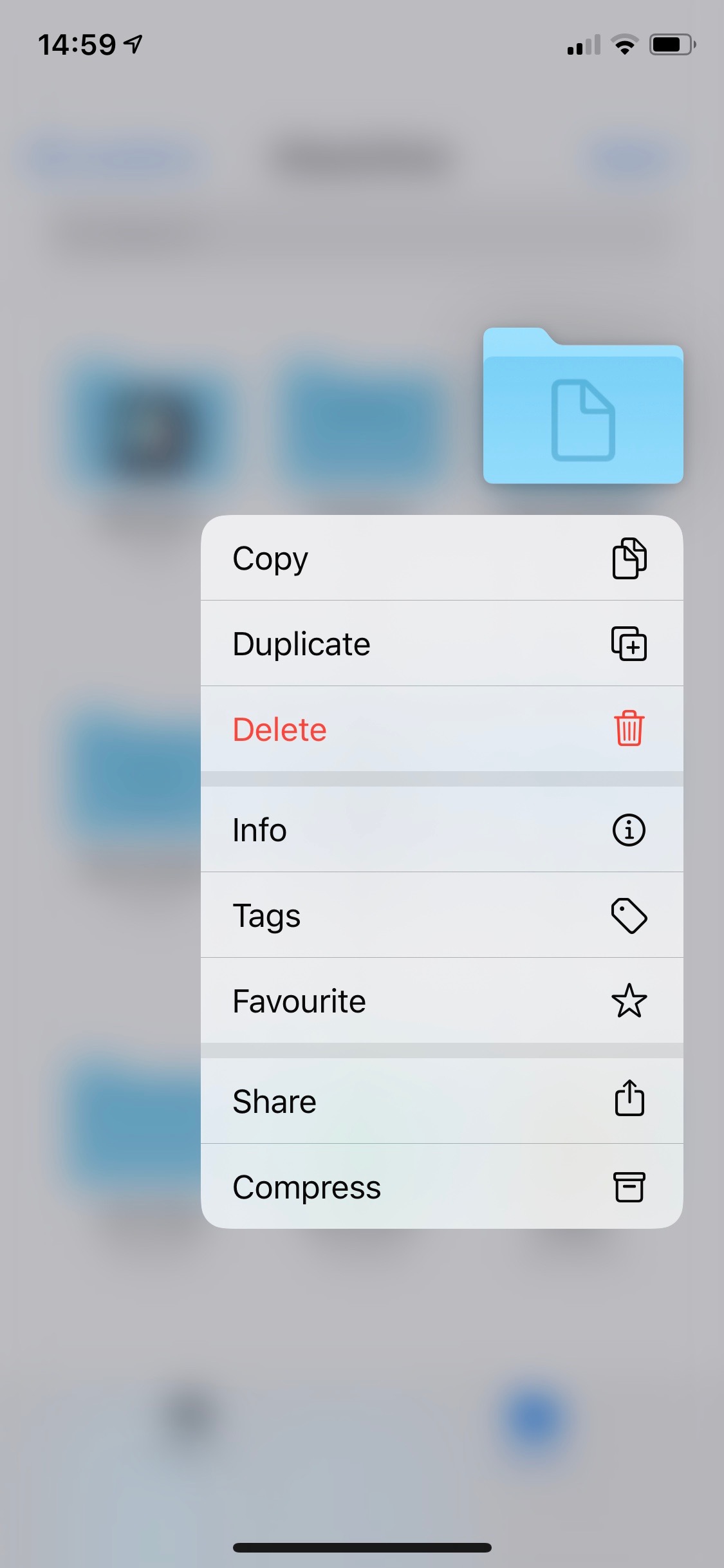Image resolution: width=724 pixels, height=1568 pixels.
Task: Open the Info menu entry
Action: tap(442, 830)
